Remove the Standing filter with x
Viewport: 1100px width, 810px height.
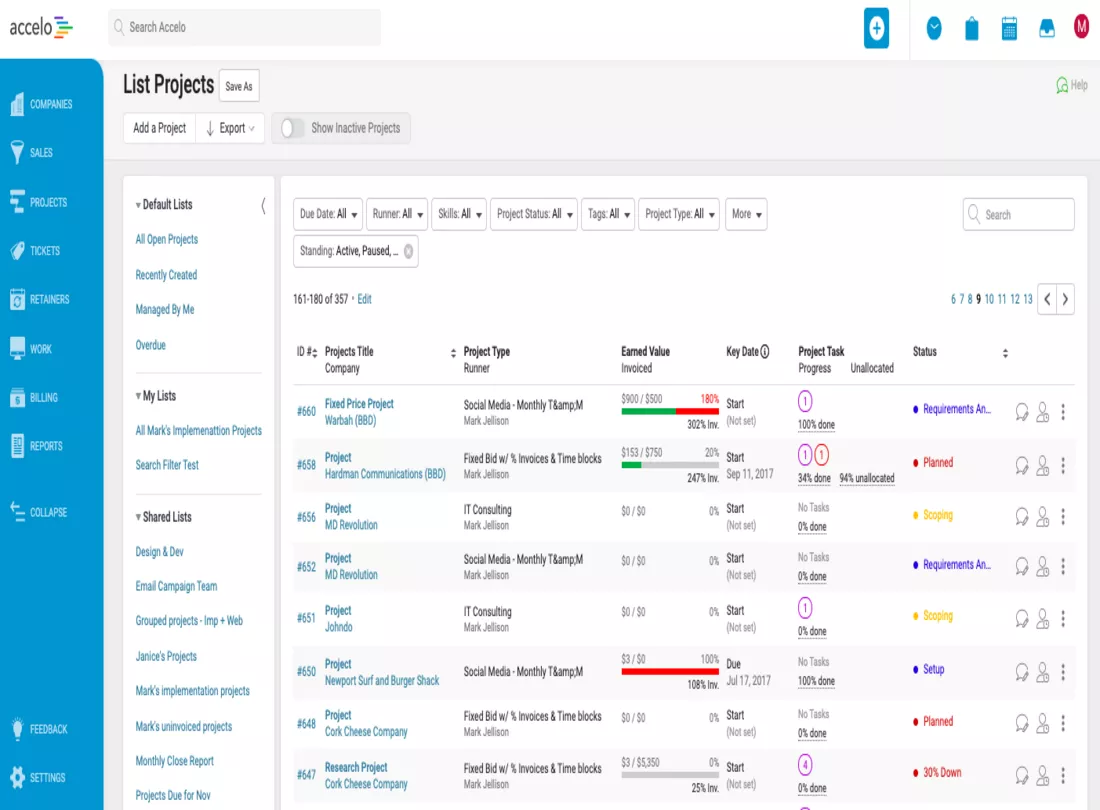pos(408,251)
